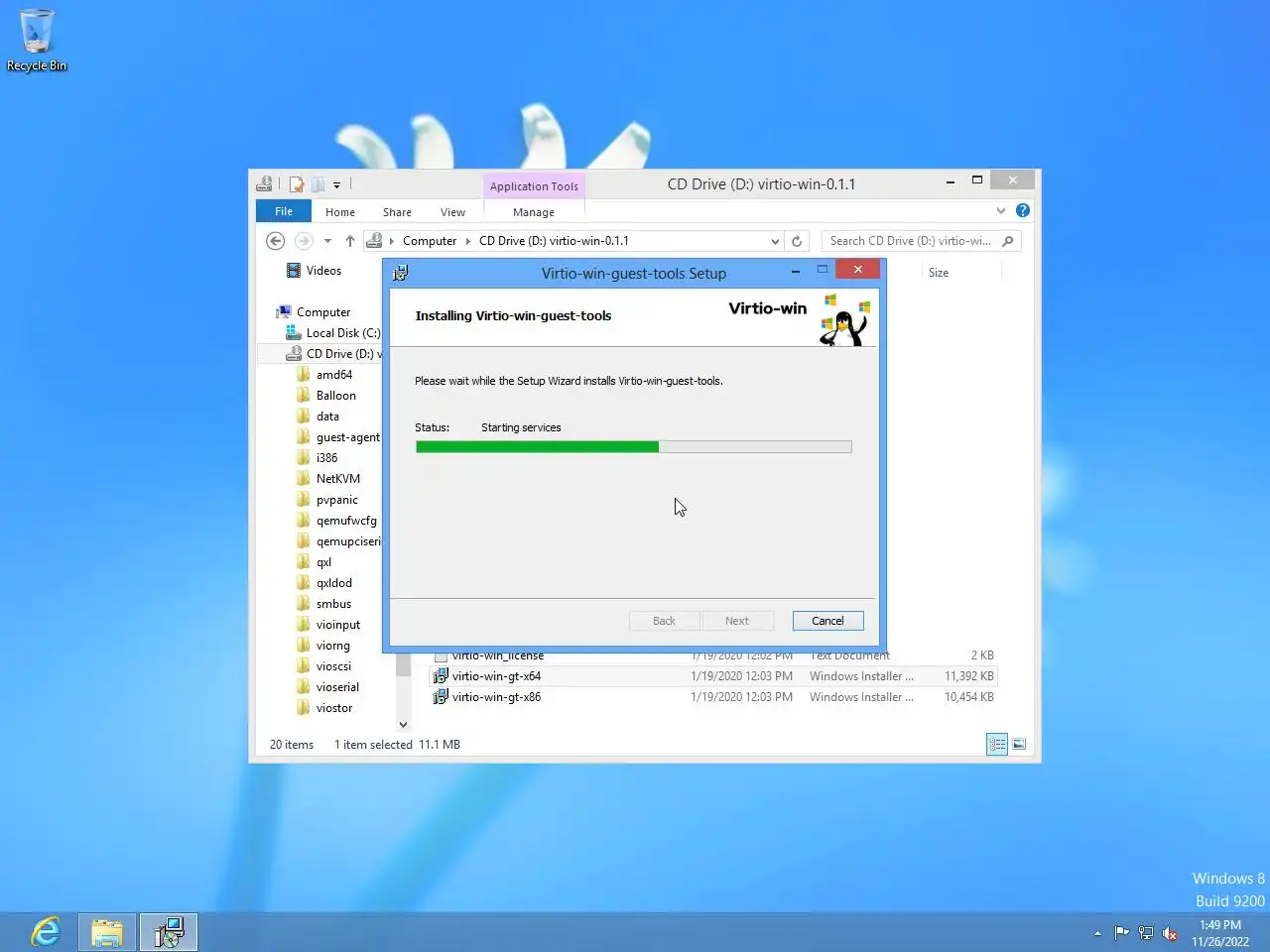Close the Virtio-win-guest-tools Setup dialog
This screenshot has height=952, width=1270.
point(857,270)
